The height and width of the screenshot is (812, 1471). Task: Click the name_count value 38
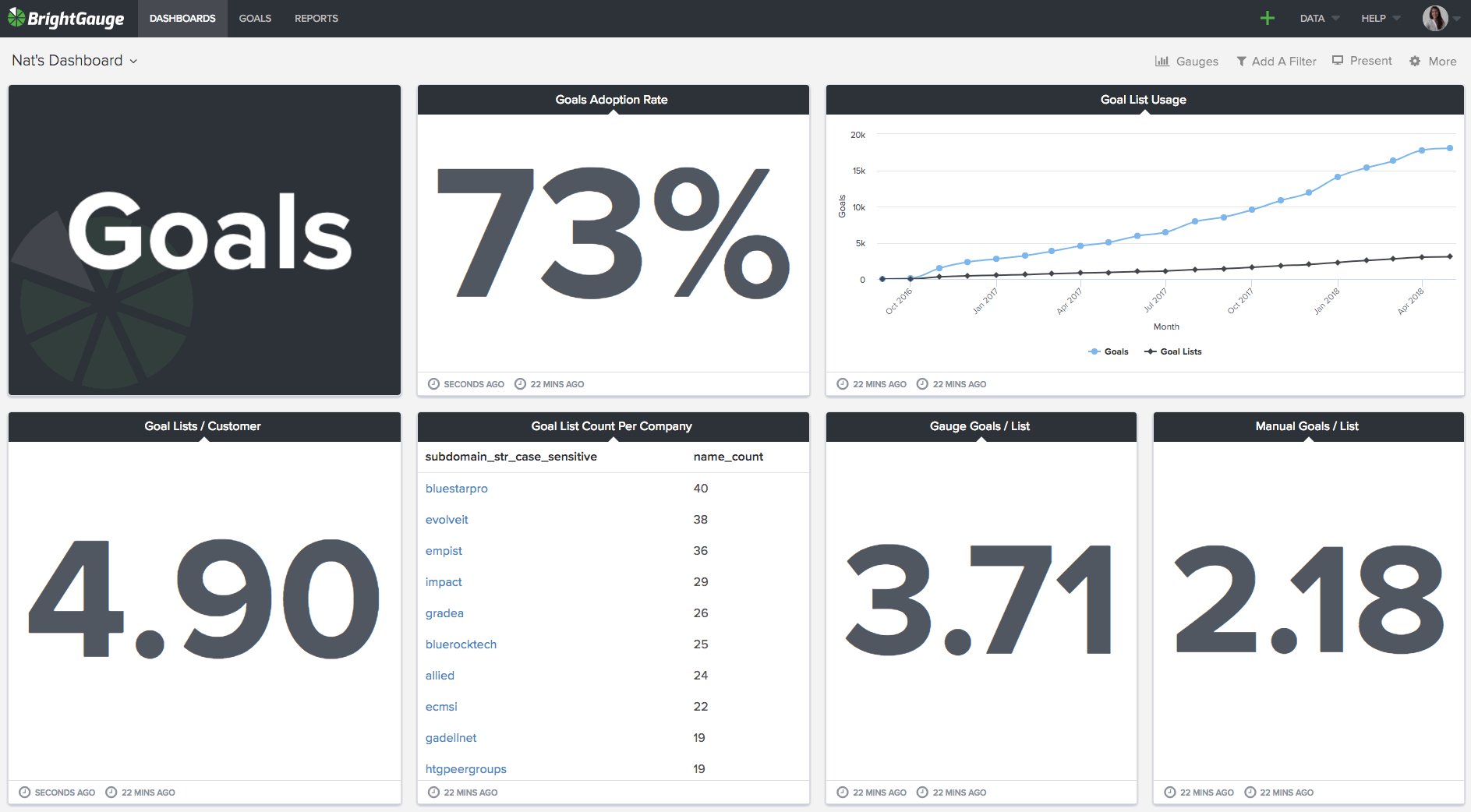[x=701, y=519]
